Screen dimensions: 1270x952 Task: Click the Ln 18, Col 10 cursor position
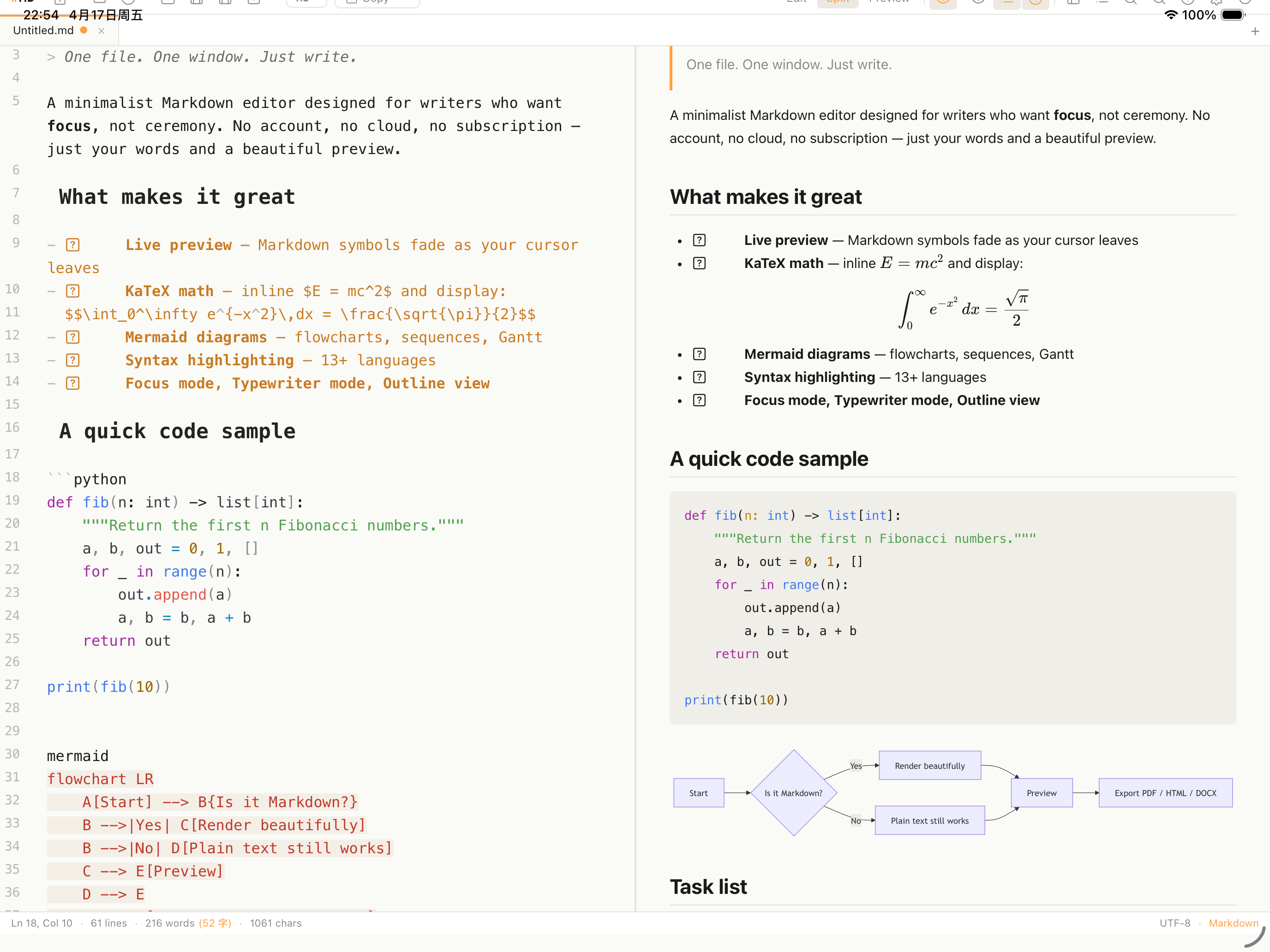point(42,923)
